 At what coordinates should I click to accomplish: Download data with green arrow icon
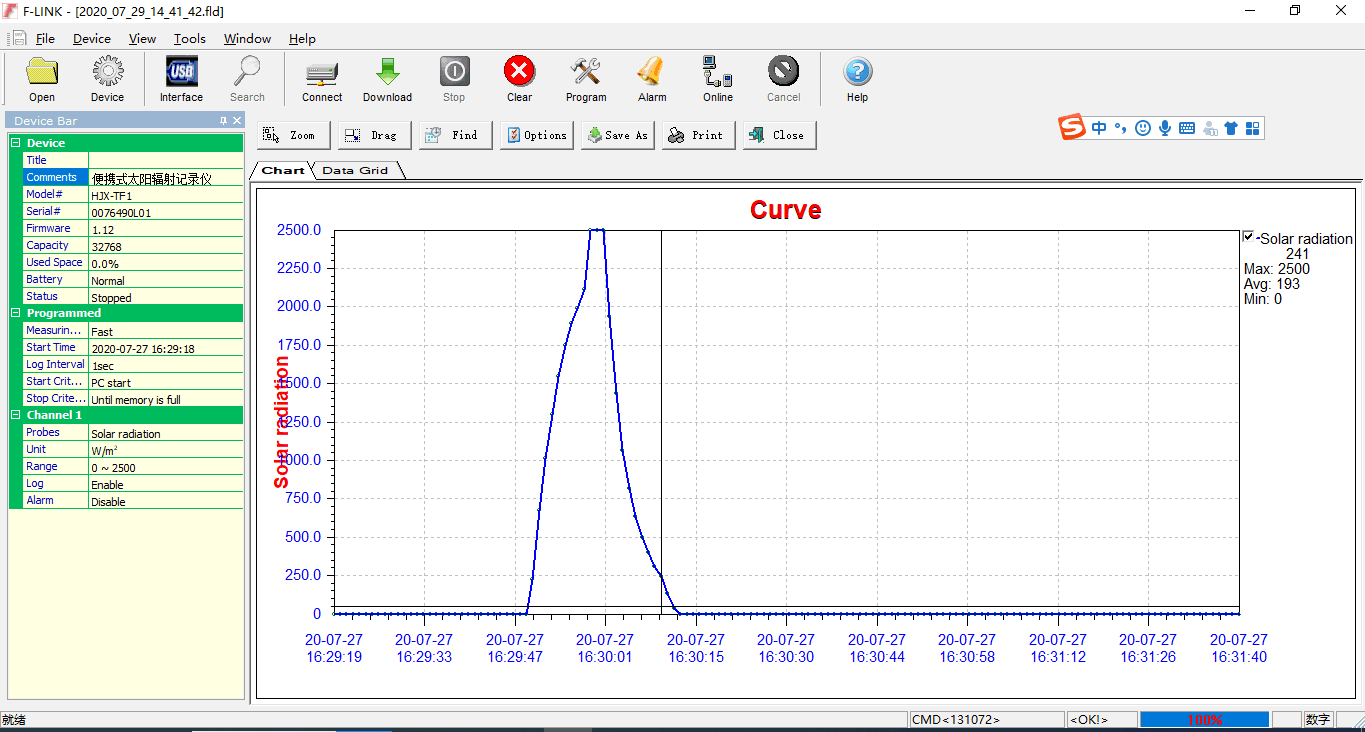click(387, 72)
